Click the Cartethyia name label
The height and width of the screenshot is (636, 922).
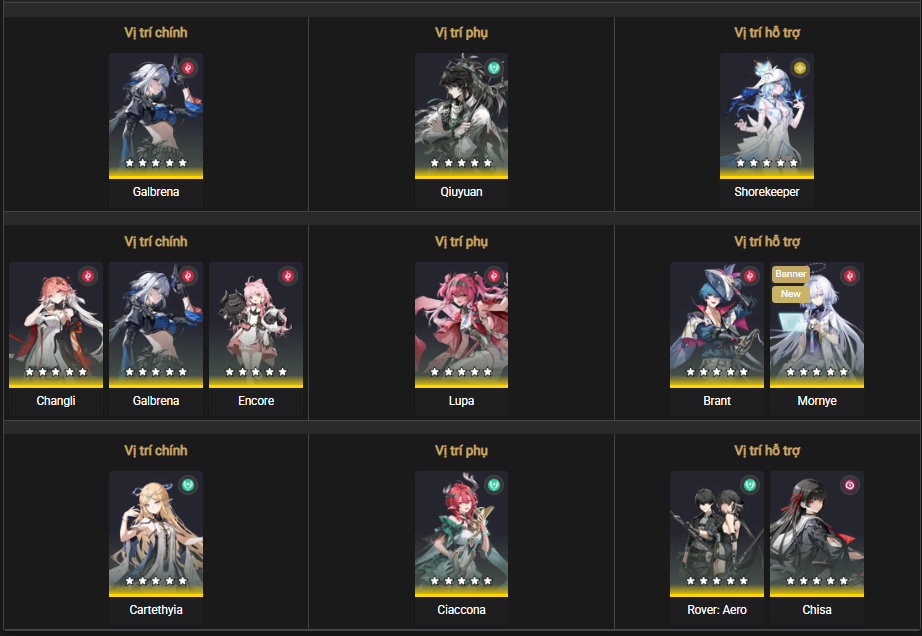tap(156, 610)
